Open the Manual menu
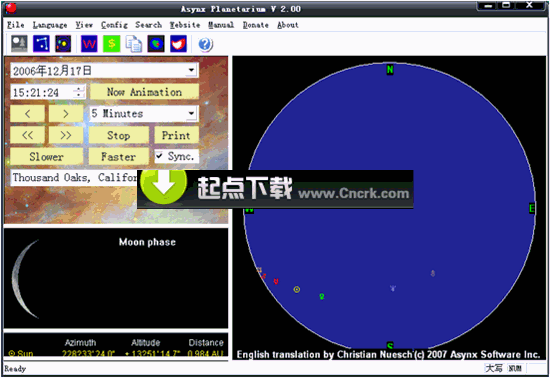Viewport: 550px width, 378px height. (x=221, y=25)
